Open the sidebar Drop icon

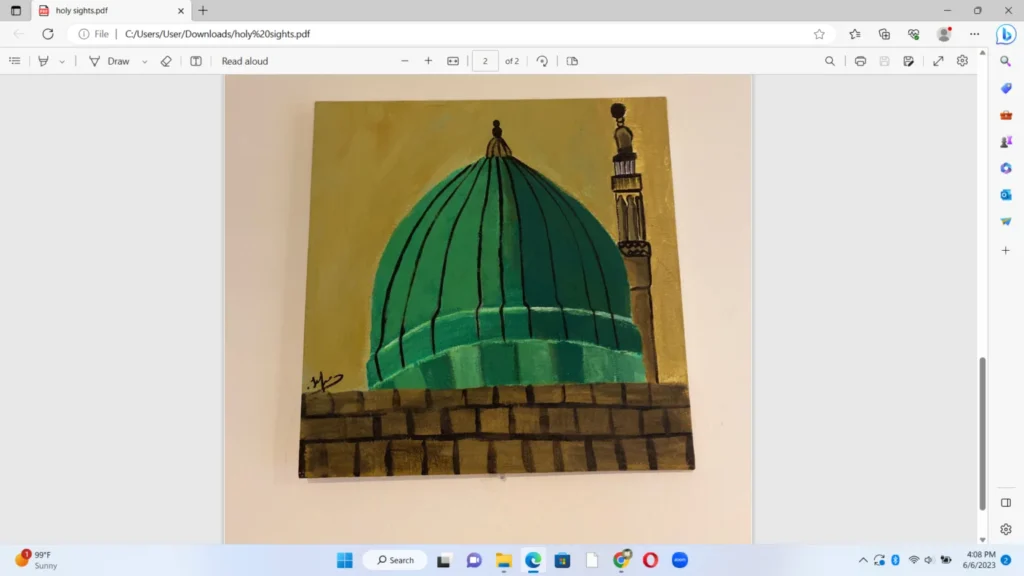(1006, 221)
